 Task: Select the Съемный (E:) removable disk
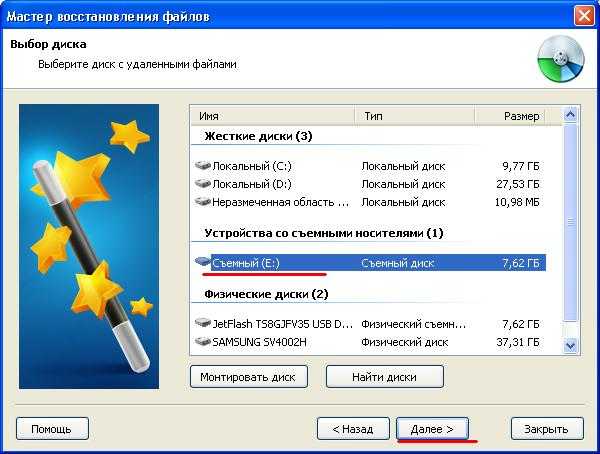(369, 263)
